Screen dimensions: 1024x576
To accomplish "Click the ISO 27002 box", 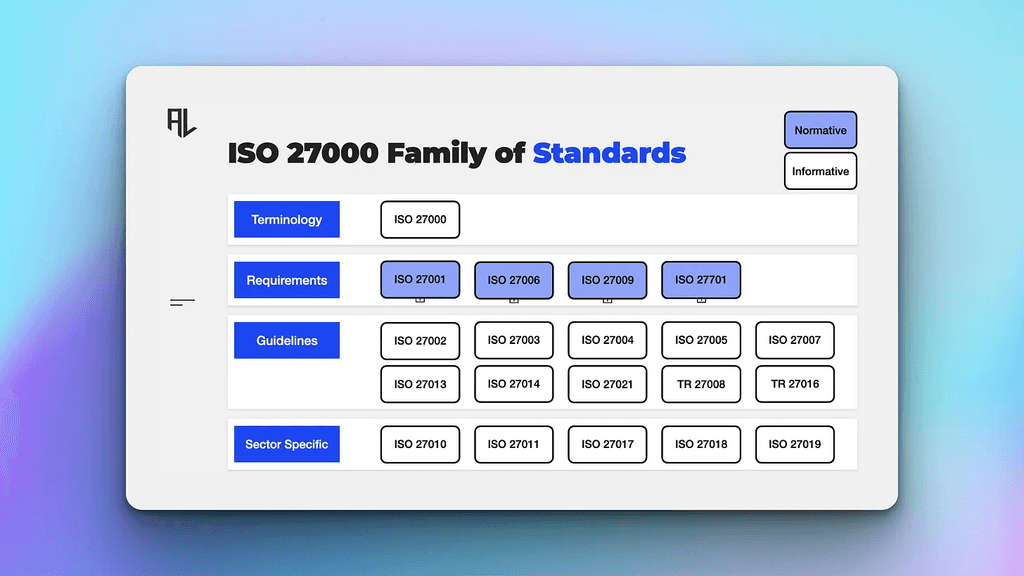I will point(419,340).
